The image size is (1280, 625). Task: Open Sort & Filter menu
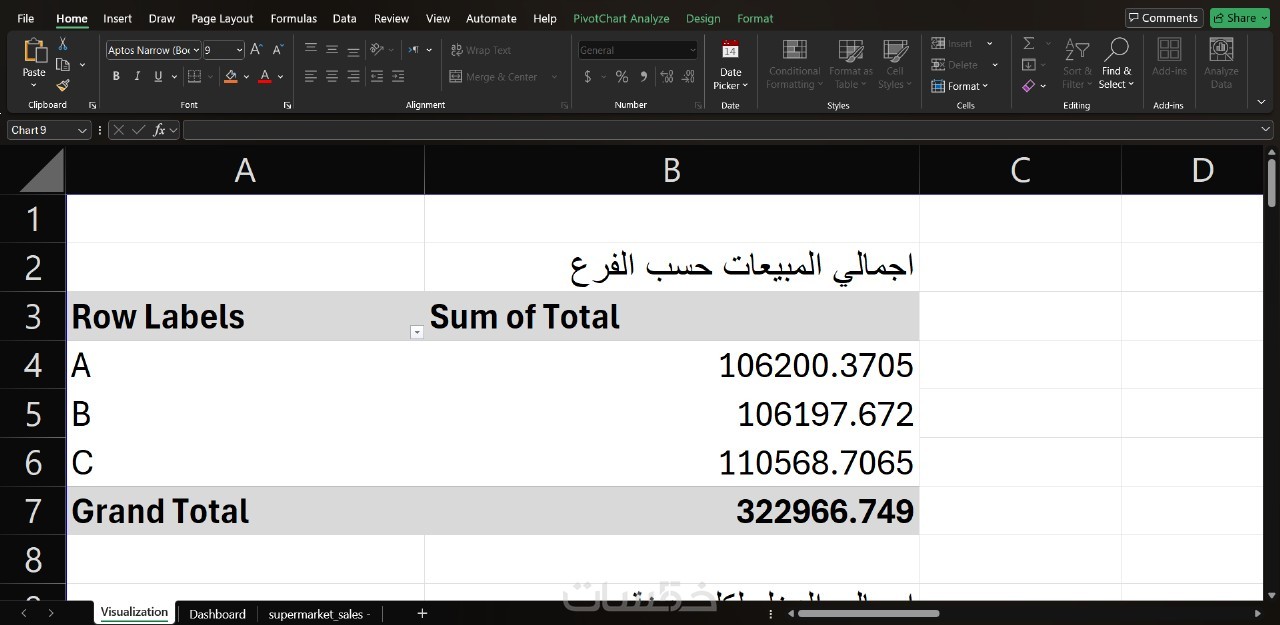[1077, 64]
